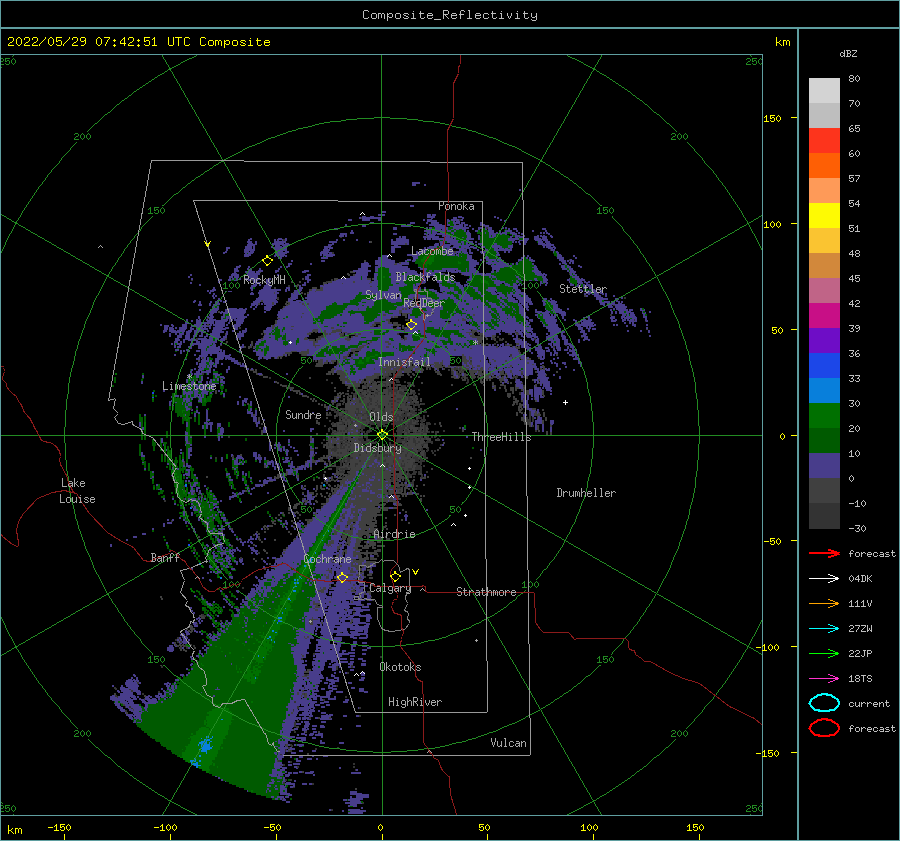Select the orange 57-60 dBZ color swatch
900x841 pixels.
tap(824, 165)
